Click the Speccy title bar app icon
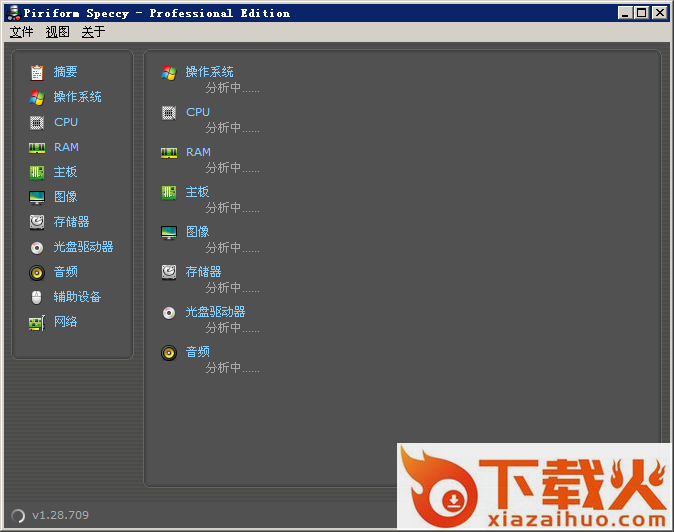 (12, 13)
